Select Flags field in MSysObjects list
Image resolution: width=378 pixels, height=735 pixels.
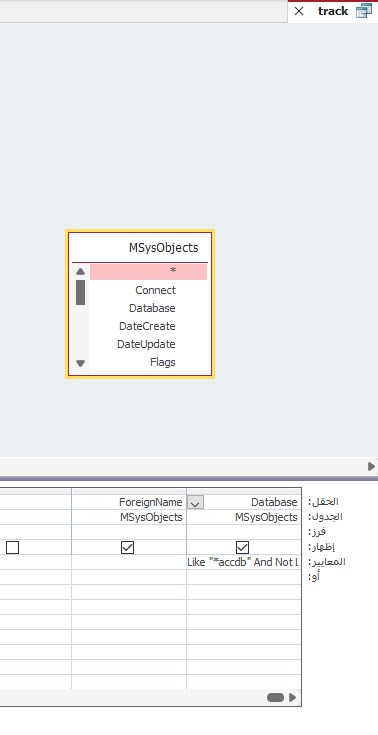pos(148,362)
